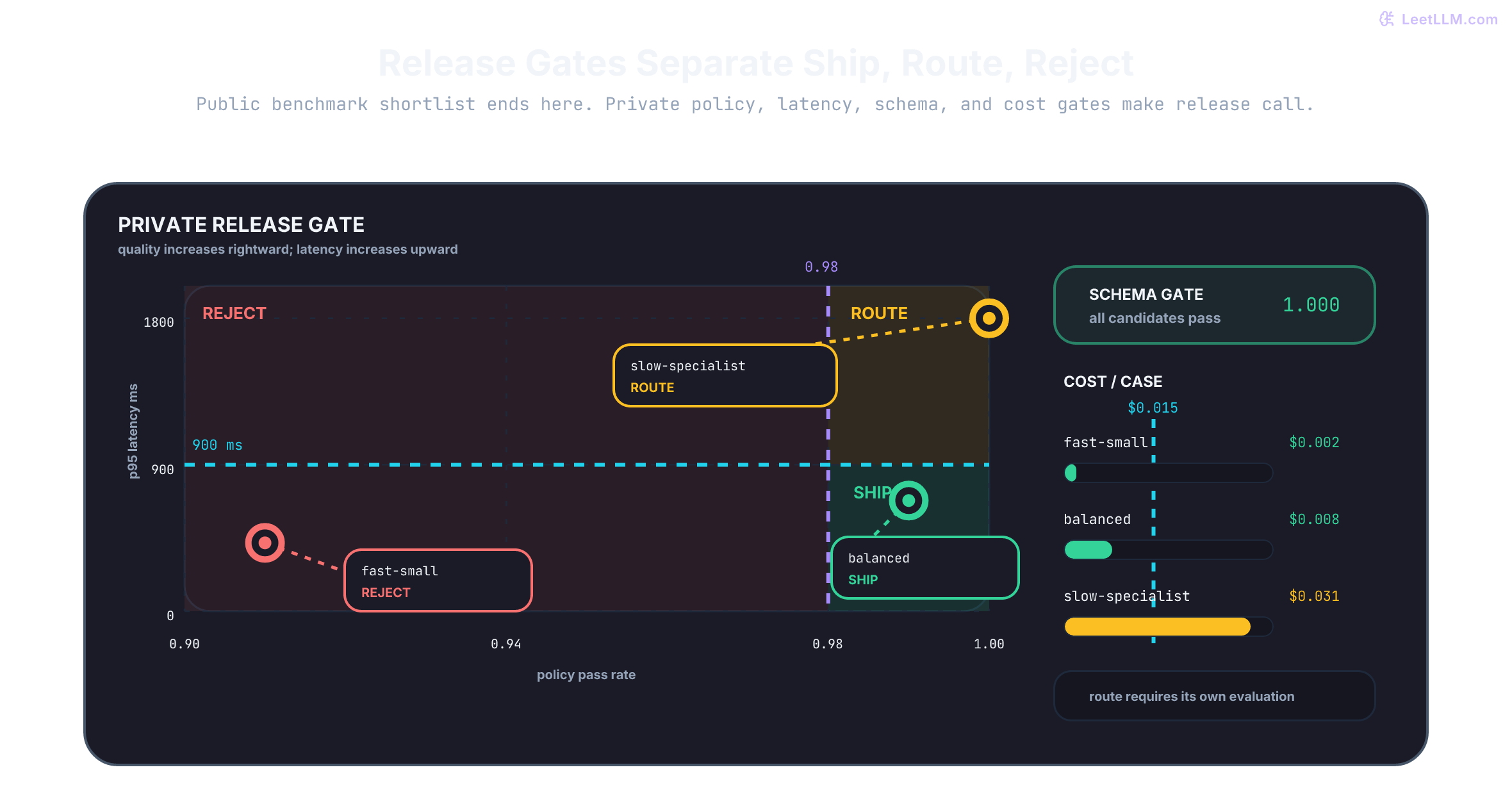Click the '$0.015' cost threshold label
1512x797 pixels.
[x=1153, y=408]
